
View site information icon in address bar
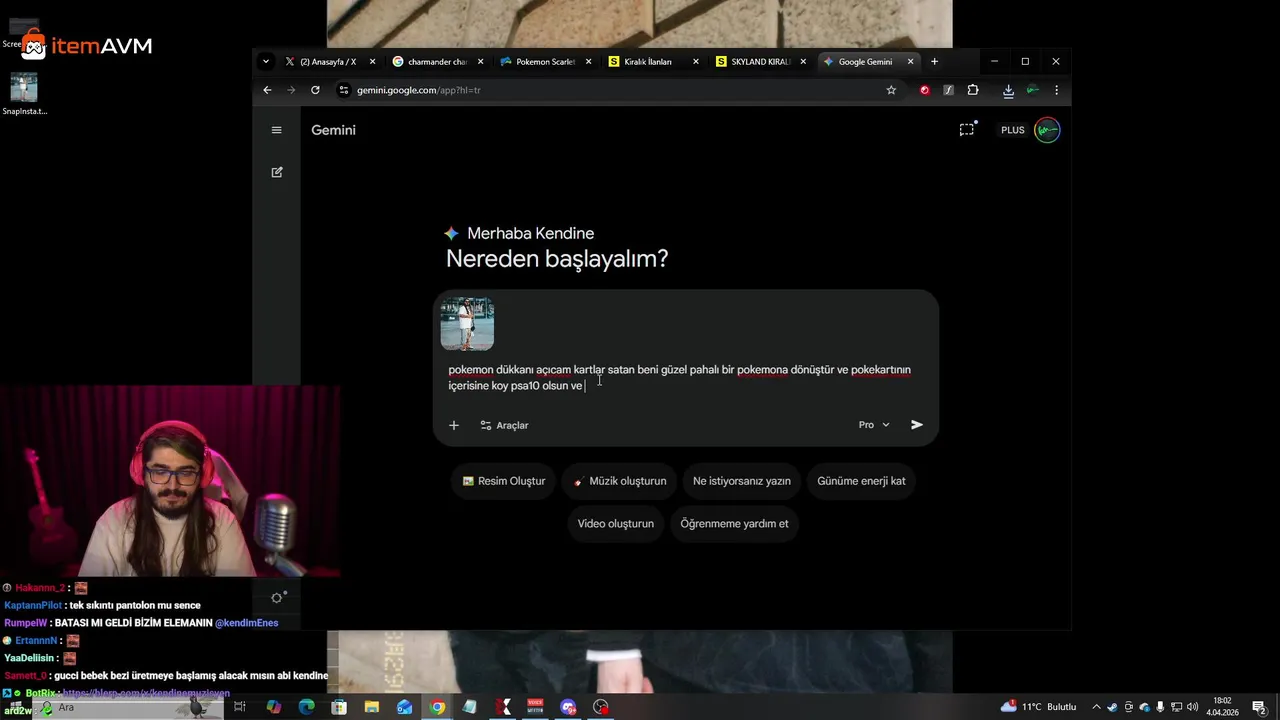pyautogui.click(x=343, y=90)
